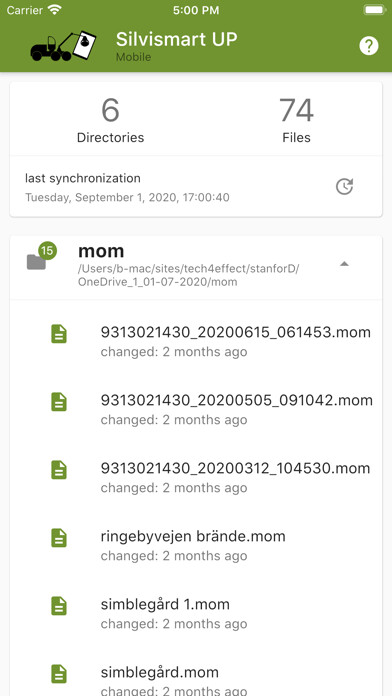Tap the synchronization refresh clock icon
This screenshot has width=392, height=696.
pyautogui.click(x=344, y=186)
